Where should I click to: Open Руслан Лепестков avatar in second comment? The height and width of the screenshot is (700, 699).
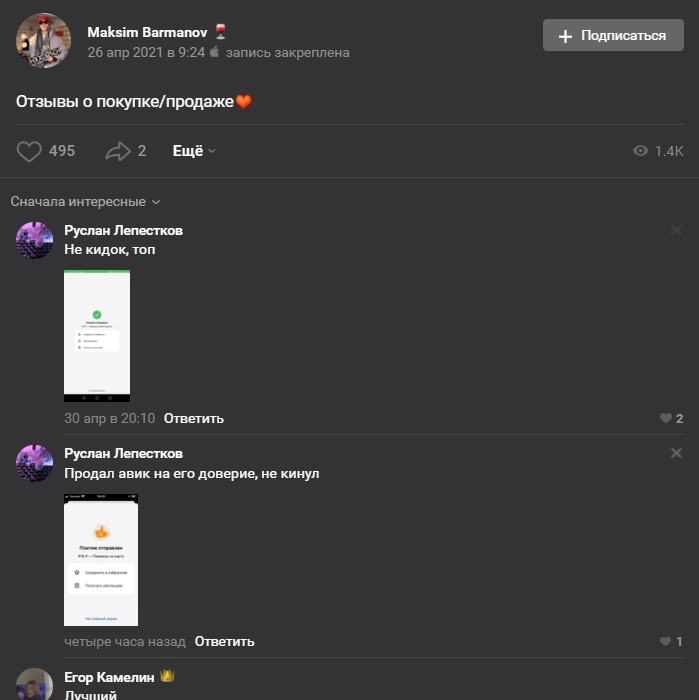pos(34,463)
